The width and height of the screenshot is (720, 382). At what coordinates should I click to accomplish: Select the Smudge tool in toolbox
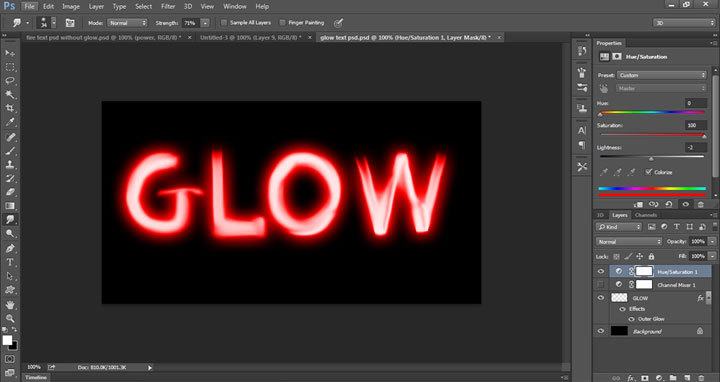(x=10, y=219)
